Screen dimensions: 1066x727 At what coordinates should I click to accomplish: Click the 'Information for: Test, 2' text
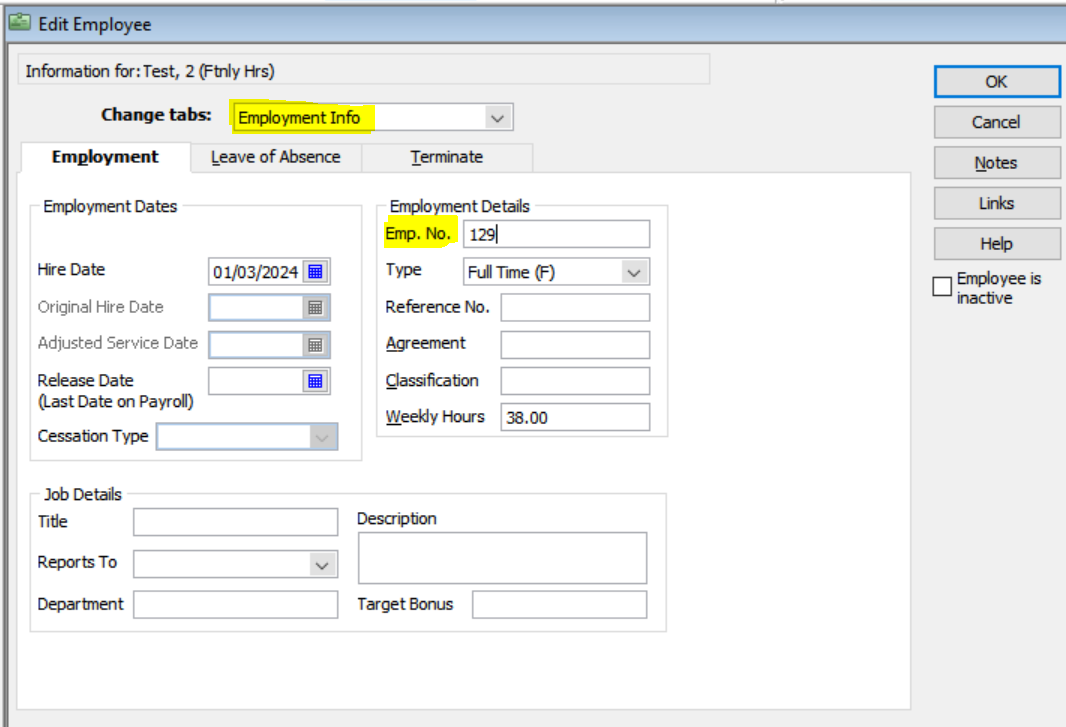150,71
